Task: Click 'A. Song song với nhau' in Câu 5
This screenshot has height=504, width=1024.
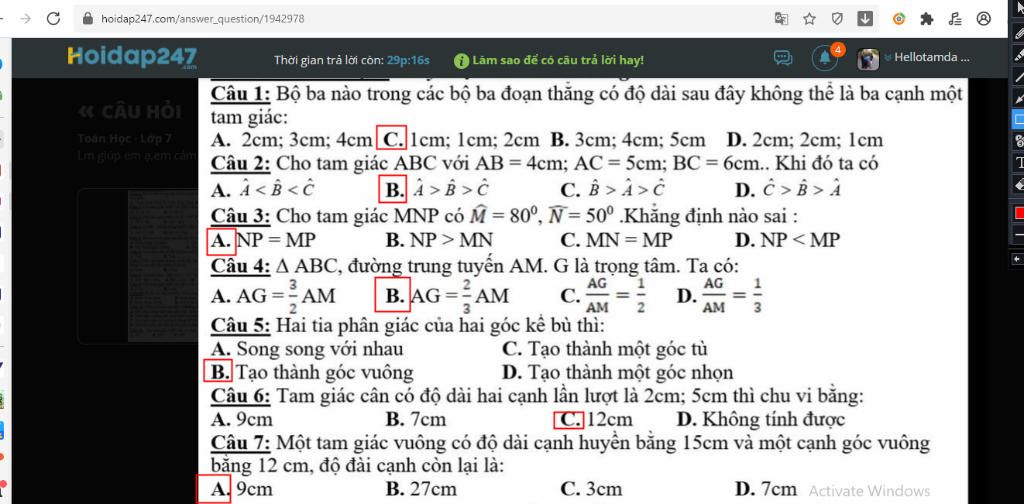Action: (x=308, y=349)
